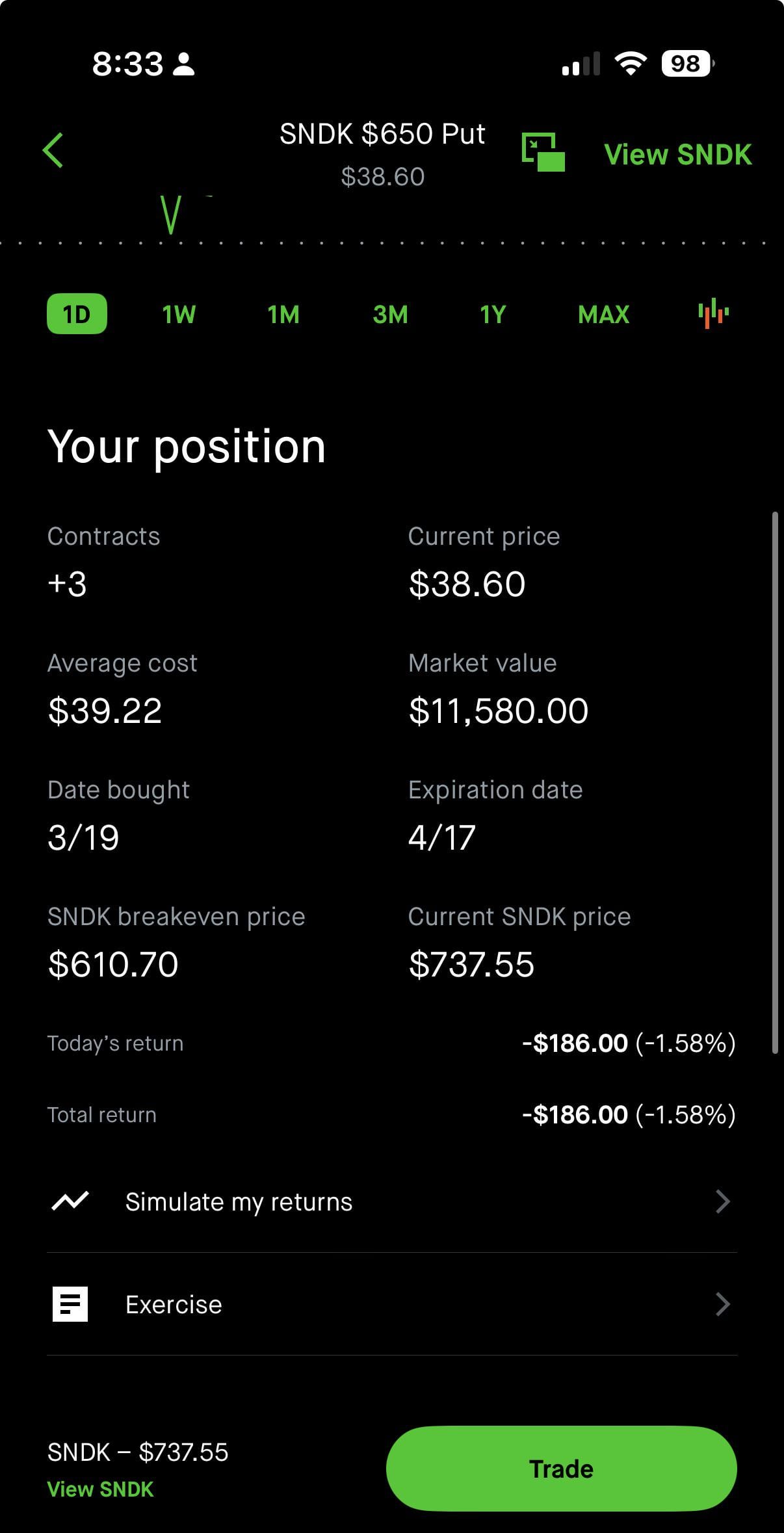Open View SNDK link at bottom
The image size is (784, 1533).
(x=101, y=1489)
